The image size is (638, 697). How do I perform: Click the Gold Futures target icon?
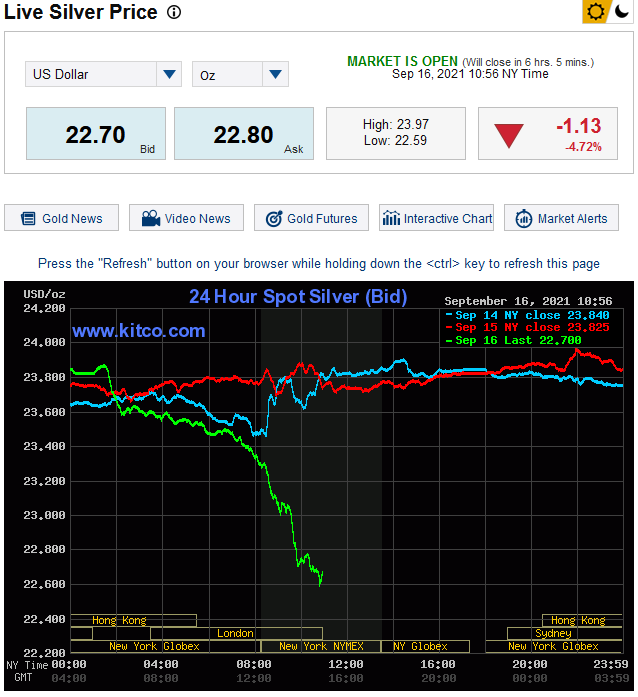(x=274, y=218)
